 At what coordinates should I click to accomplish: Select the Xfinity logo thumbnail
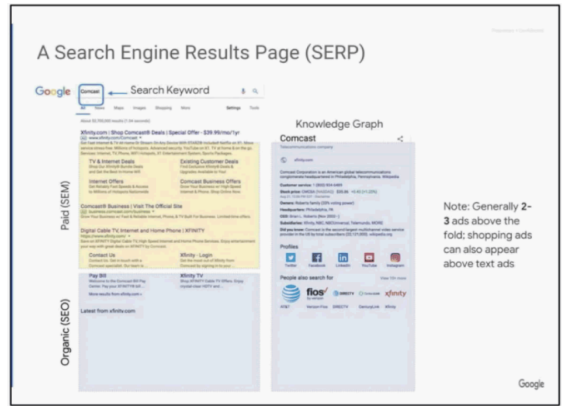tap(396, 293)
